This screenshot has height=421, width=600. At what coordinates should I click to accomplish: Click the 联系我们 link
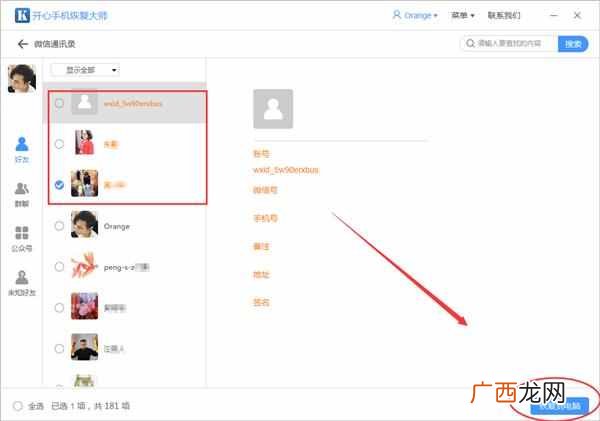point(504,15)
